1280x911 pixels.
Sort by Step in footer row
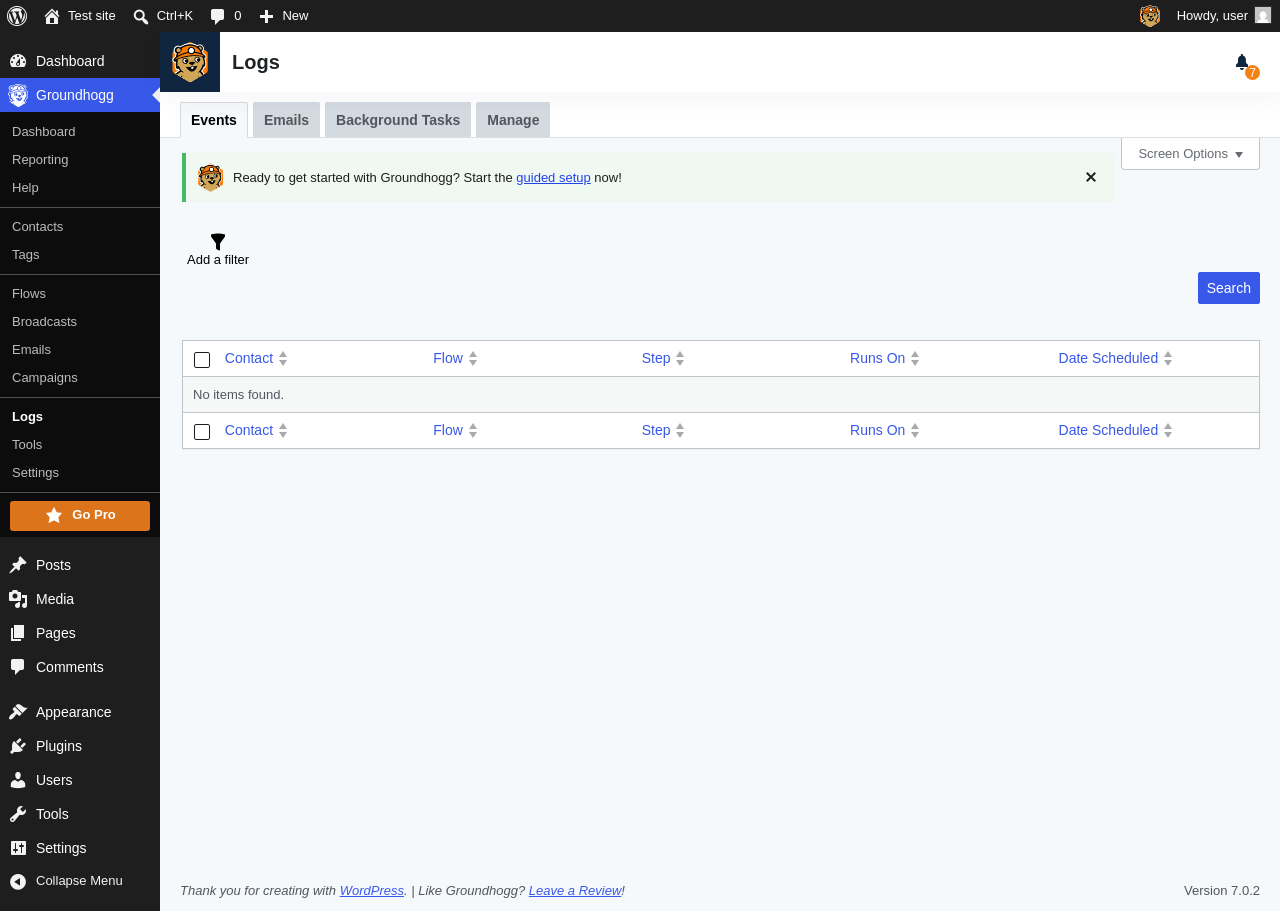tap(663, 430)
